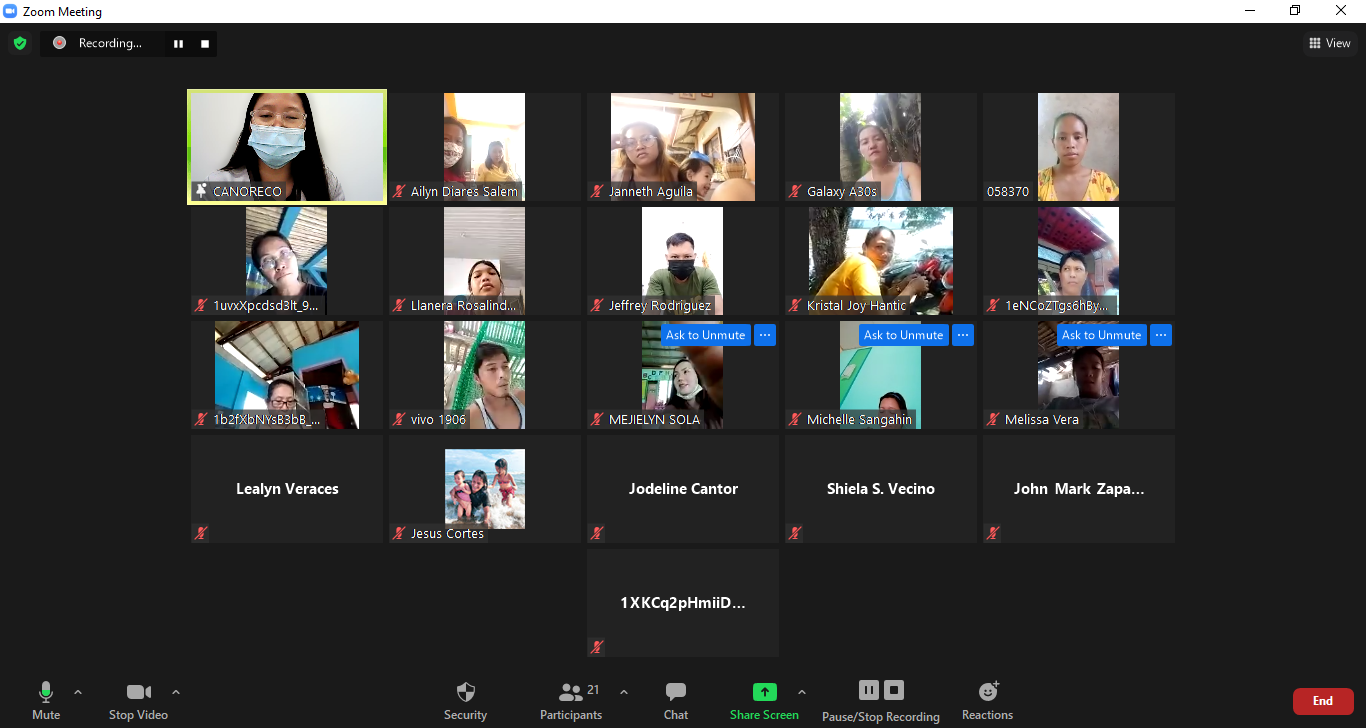Expand audio options arrow beside Mute
This screenshot has width=1366, height=728.
point(78,692)
